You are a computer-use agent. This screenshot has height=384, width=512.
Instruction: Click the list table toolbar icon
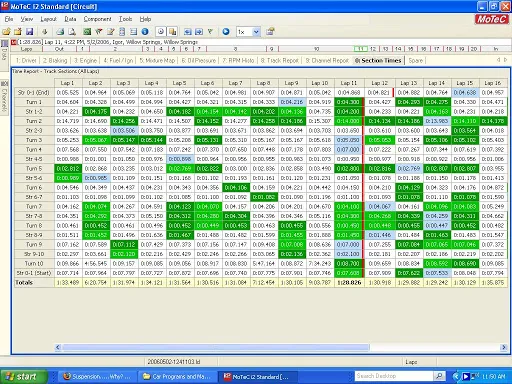133,32
